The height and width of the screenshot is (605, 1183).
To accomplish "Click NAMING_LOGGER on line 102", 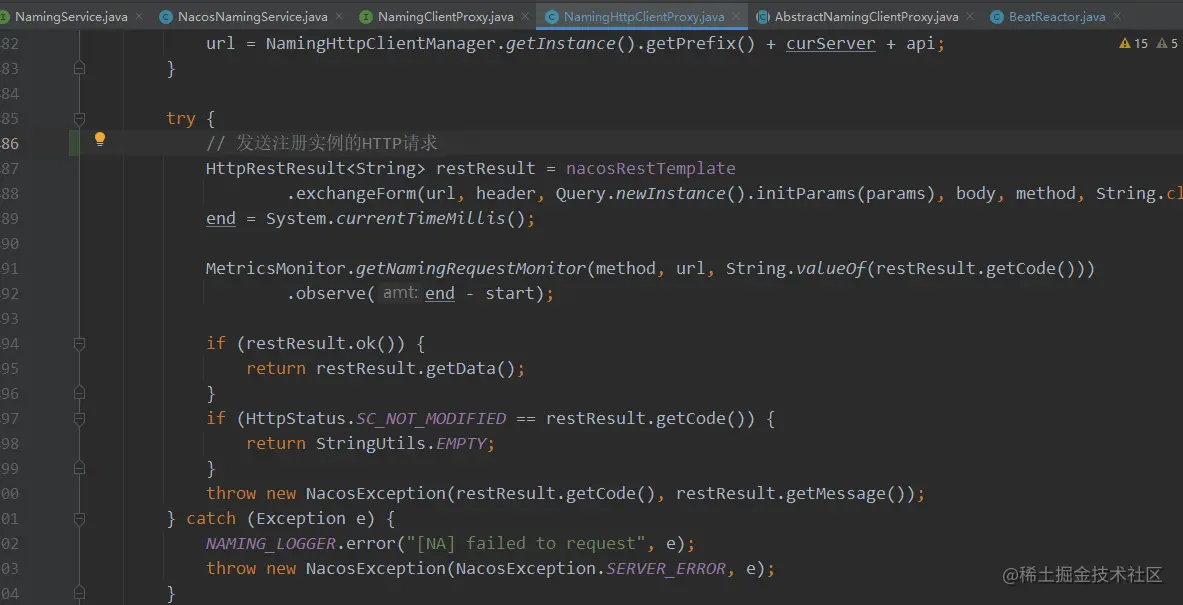I will [x=271, y=543].
